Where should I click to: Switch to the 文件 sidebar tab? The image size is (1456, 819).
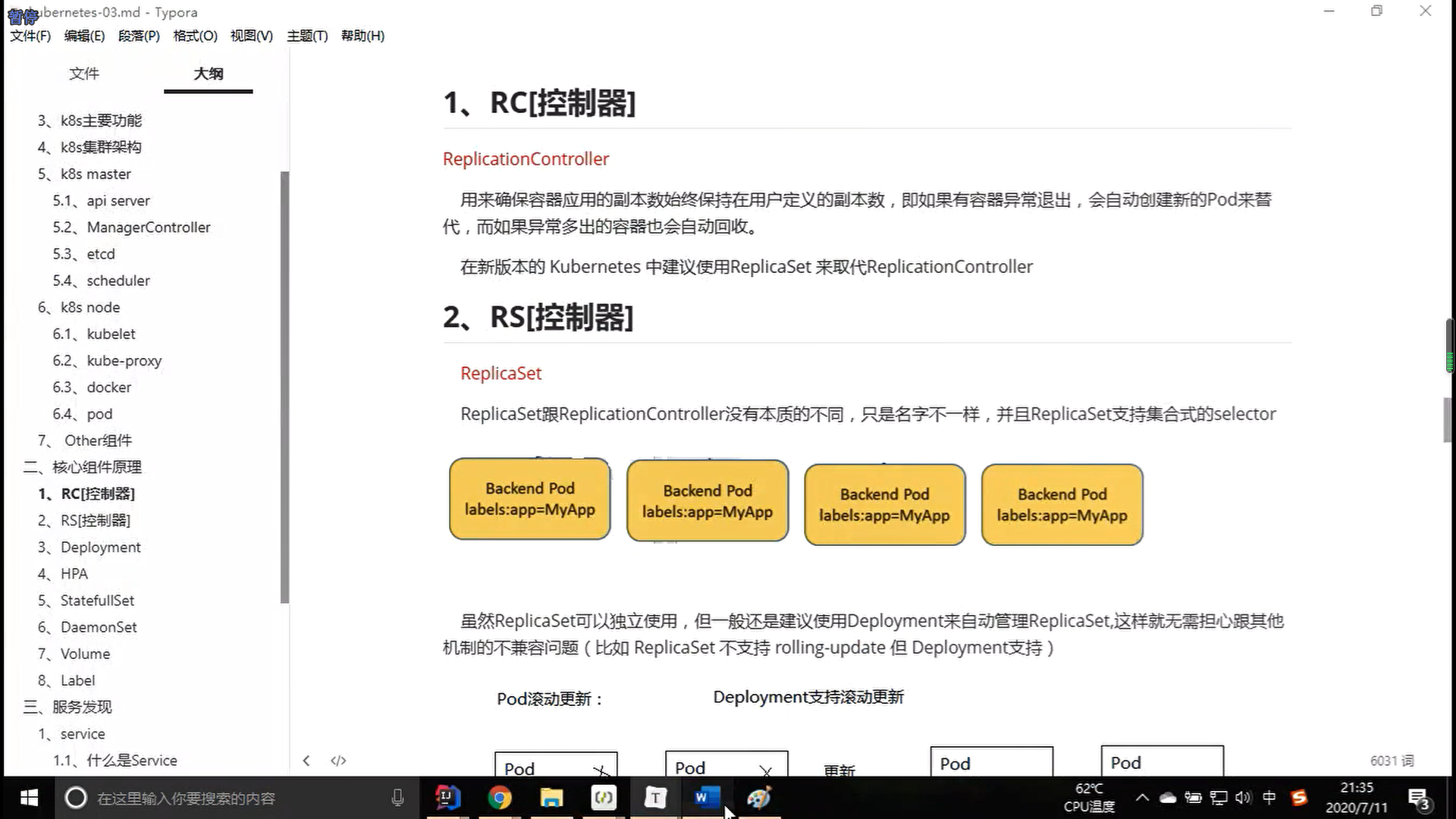pyautogui.click(x=84, y=74)
